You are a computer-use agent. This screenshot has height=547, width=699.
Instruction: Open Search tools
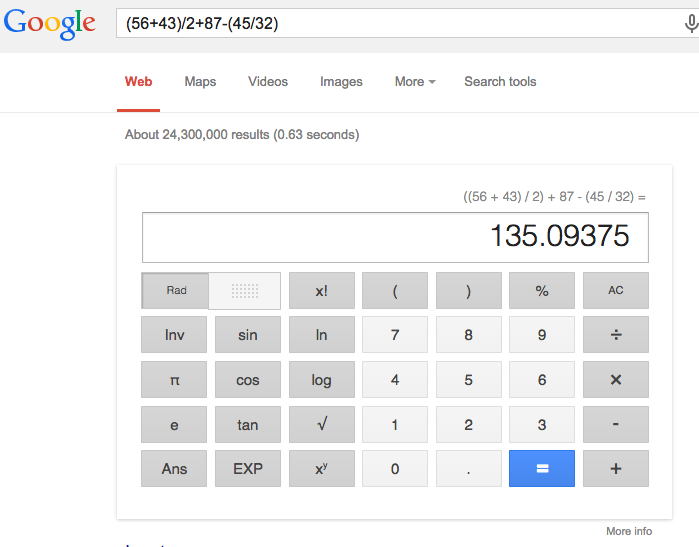coord(500,82)
